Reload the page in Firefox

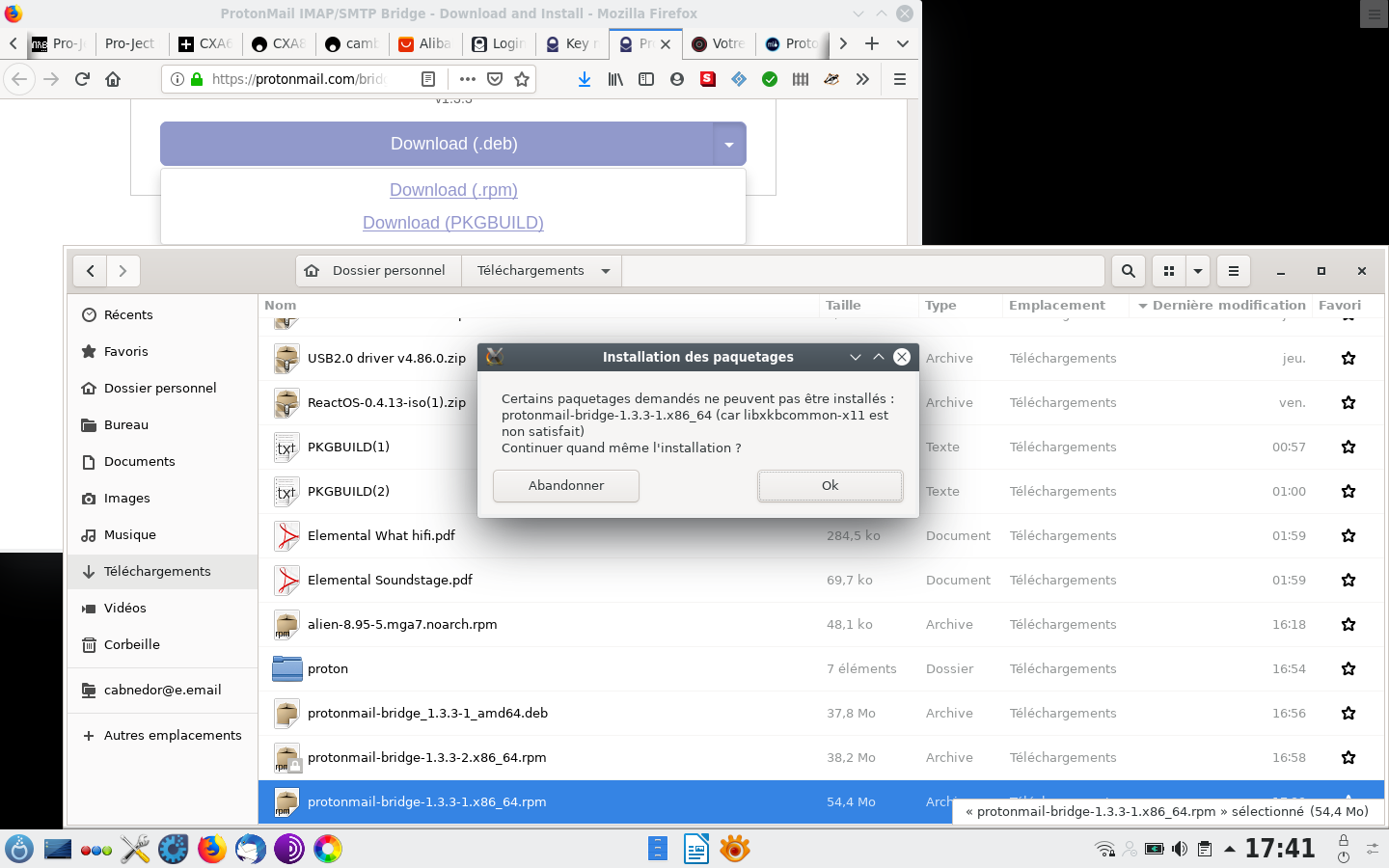[82, 79]
